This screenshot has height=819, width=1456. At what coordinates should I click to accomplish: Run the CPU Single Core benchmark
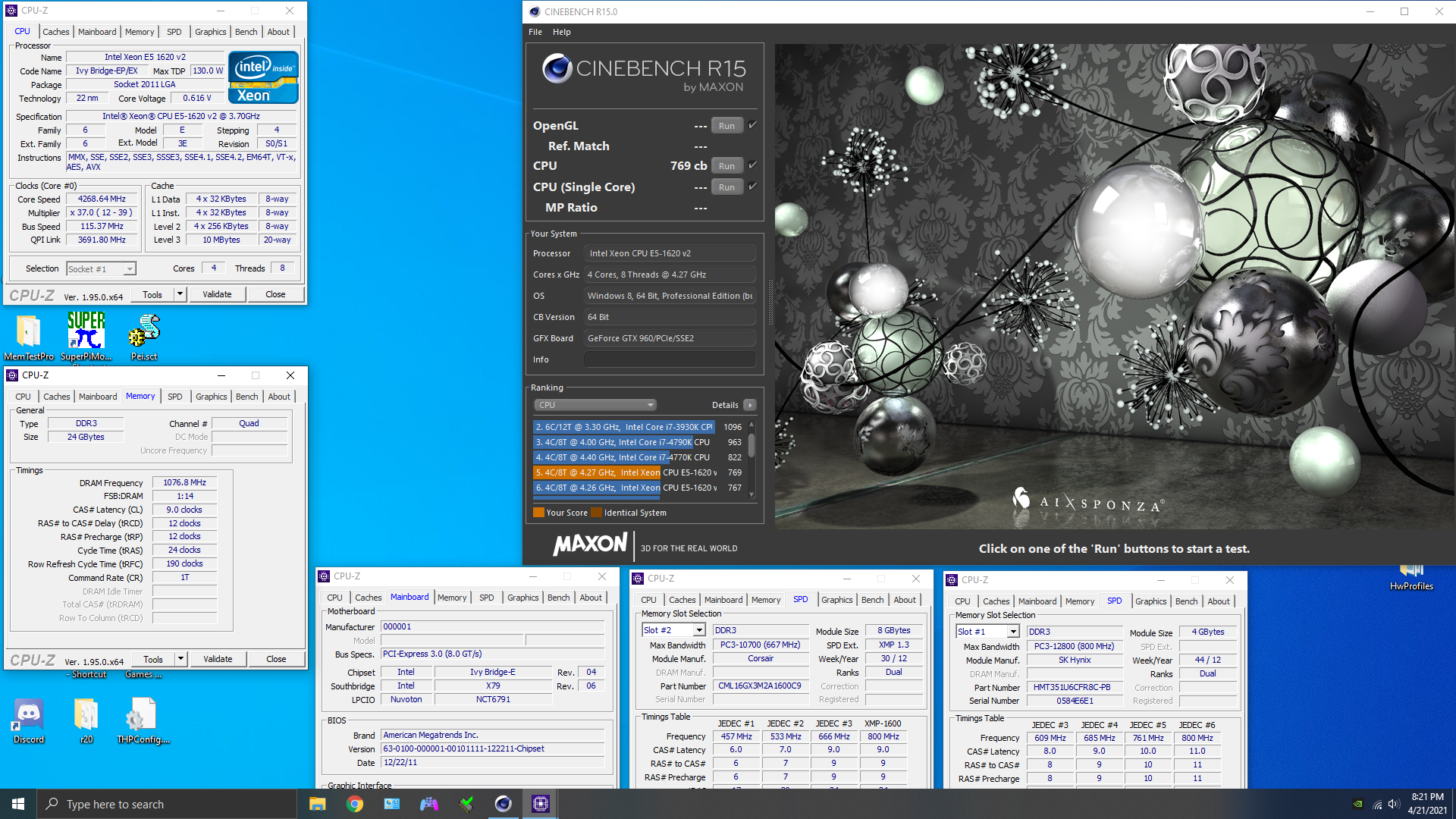click(726, 187)
